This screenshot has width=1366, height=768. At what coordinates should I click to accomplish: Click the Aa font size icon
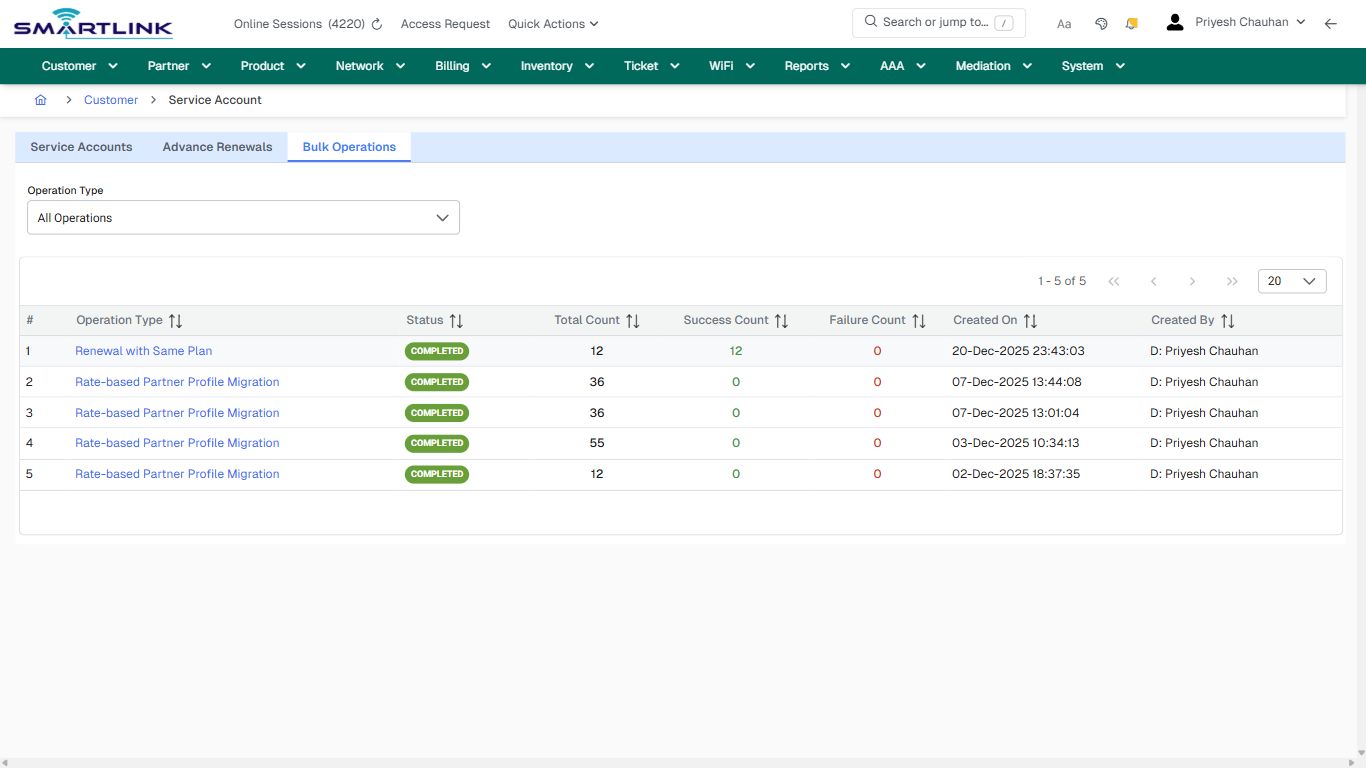(1064, 23)
